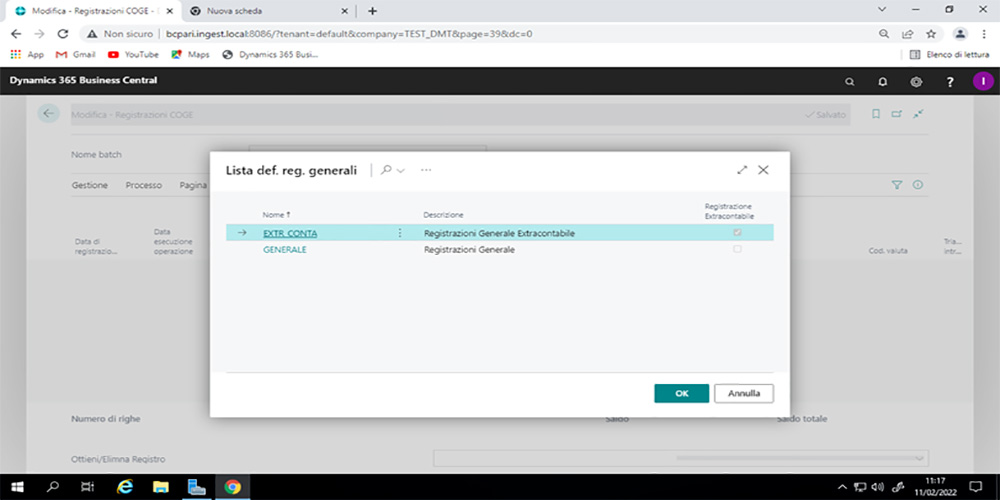Toggle Registrazione Extracontabile checkbox for EXTR_CONTA

[738, 233]
